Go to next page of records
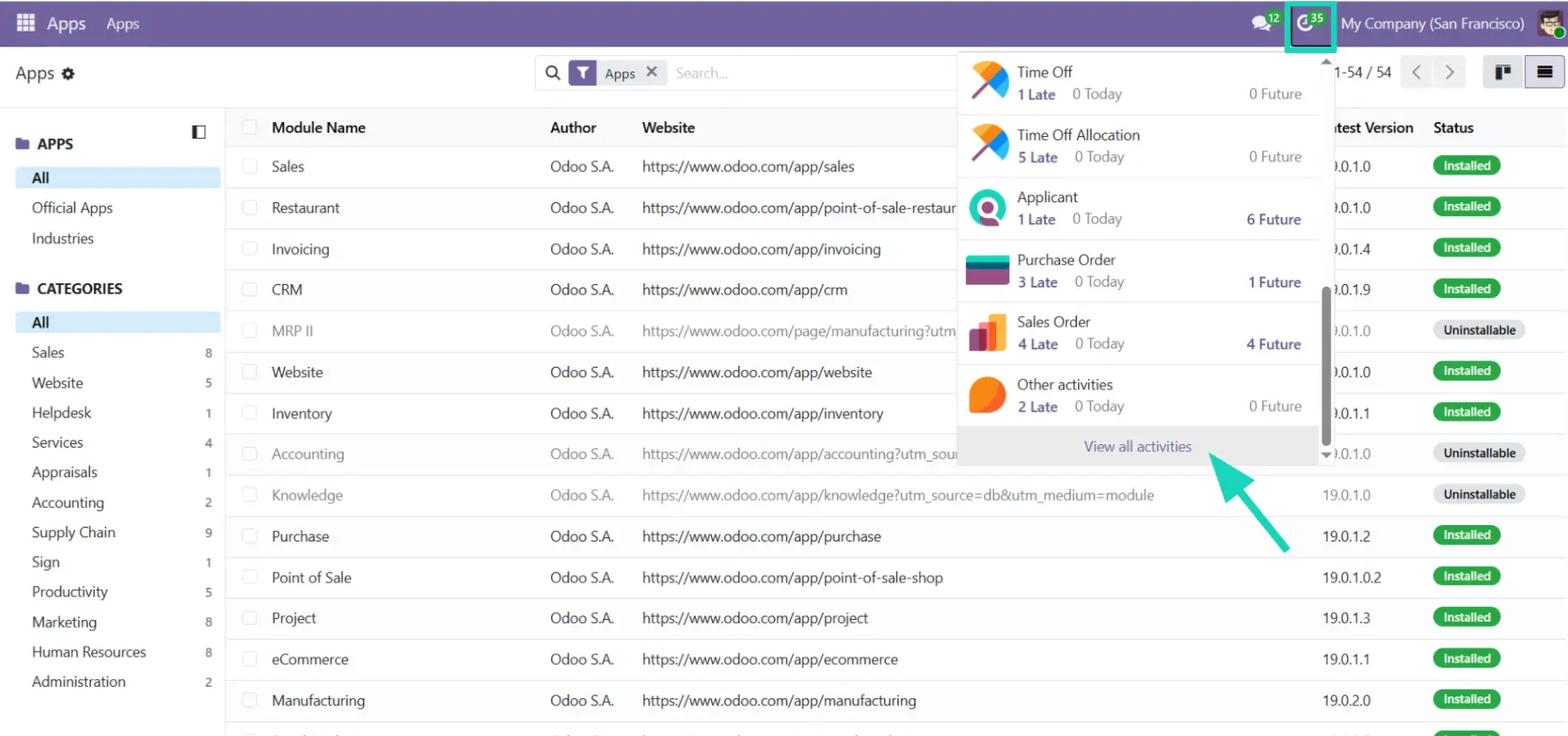 tap(1449, 73)
